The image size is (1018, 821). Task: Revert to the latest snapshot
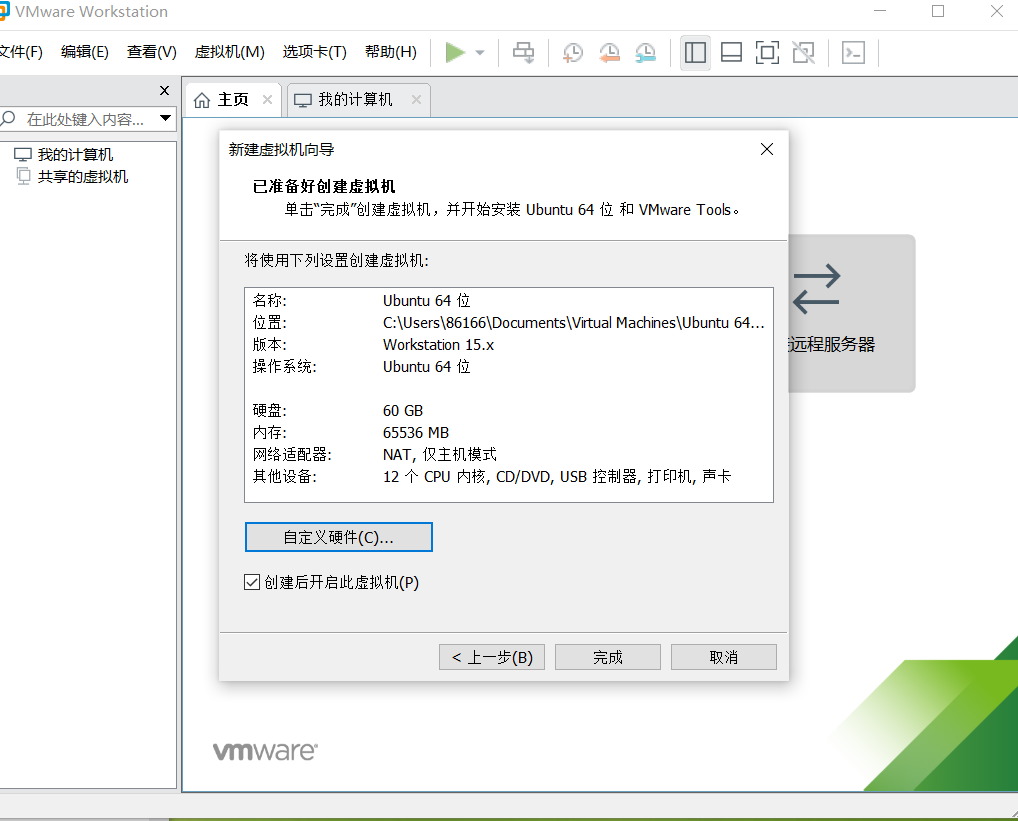pos(609,52)
